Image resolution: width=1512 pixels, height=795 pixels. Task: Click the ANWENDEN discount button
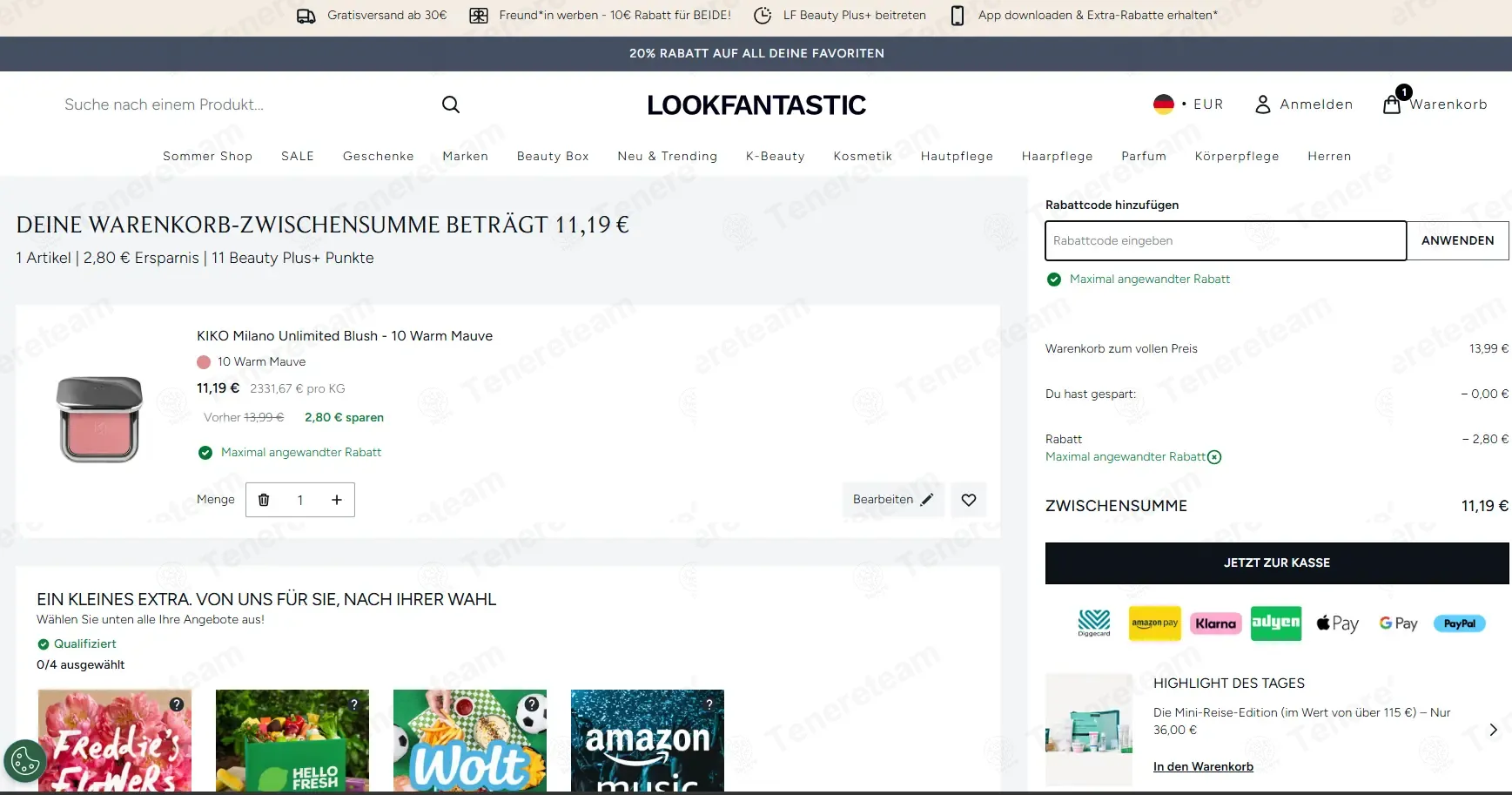point(1458,240)
